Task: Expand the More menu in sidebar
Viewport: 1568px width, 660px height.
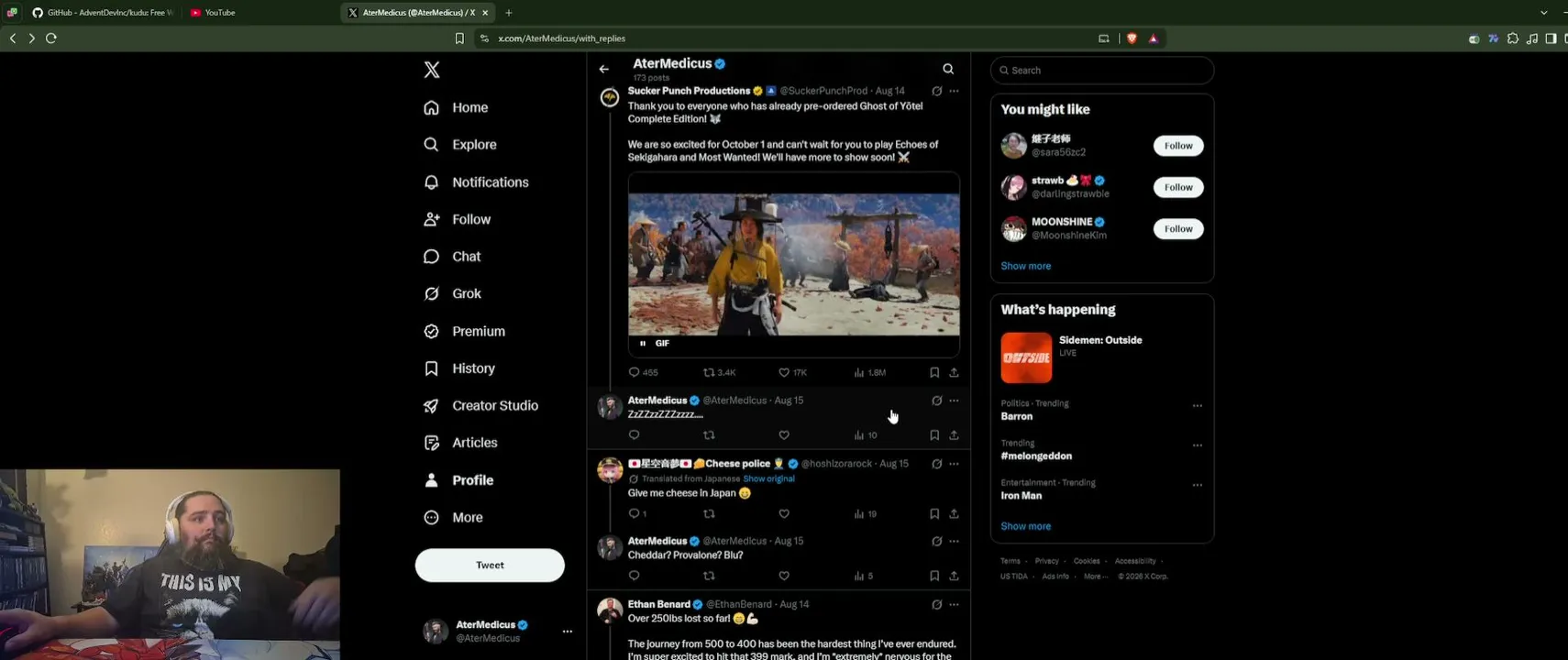Action: (453, 517)
